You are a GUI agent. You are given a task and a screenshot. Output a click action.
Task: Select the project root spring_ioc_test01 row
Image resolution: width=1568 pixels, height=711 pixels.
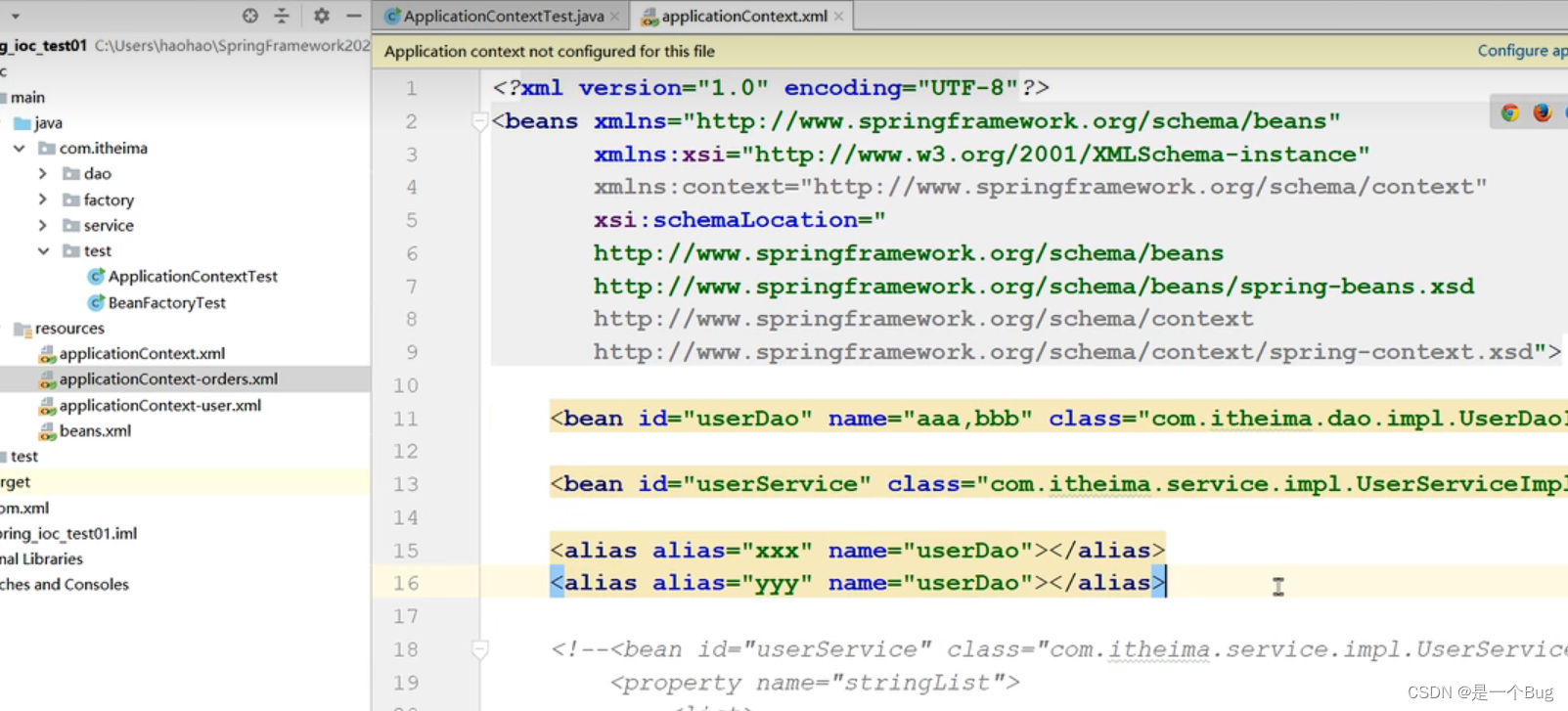pyautogui.click(x=186, y=45)
